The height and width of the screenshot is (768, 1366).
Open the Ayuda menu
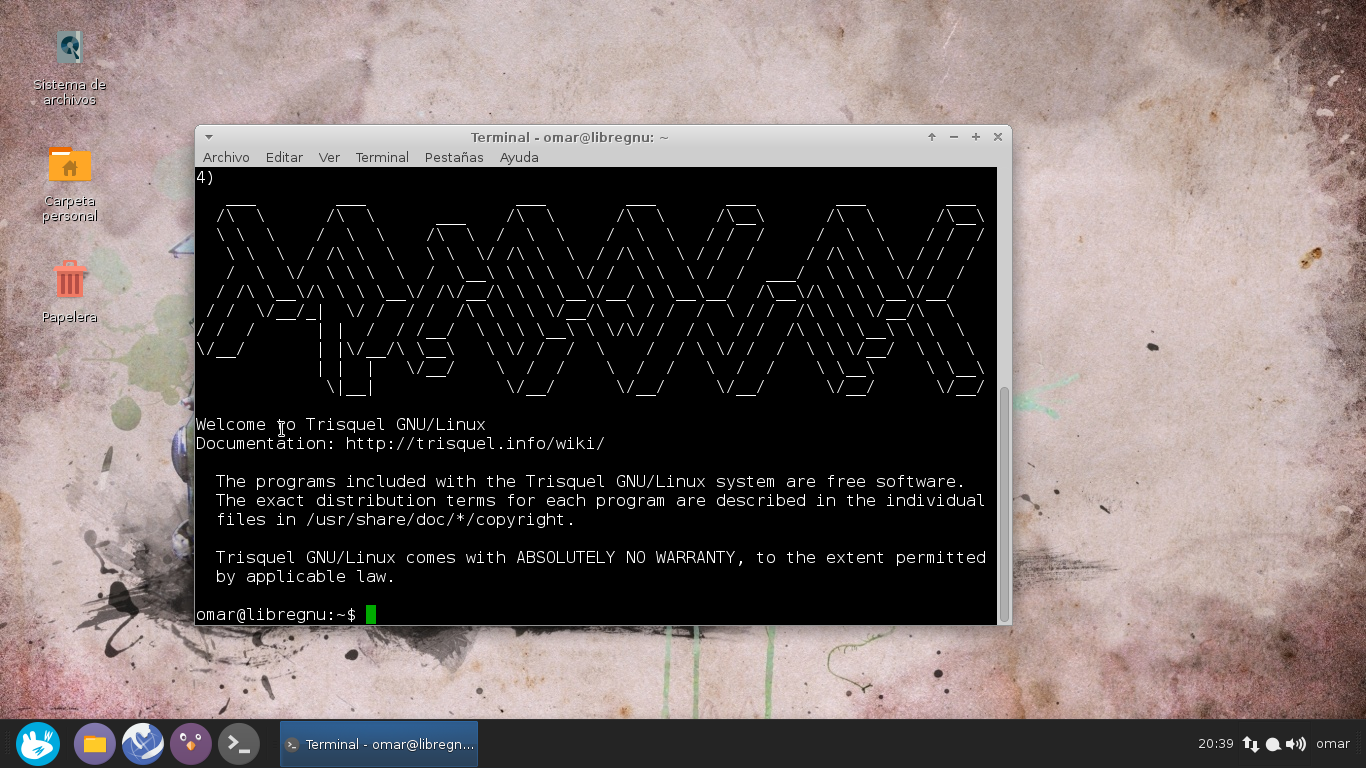pyautogui.click(x=519, y=157)
